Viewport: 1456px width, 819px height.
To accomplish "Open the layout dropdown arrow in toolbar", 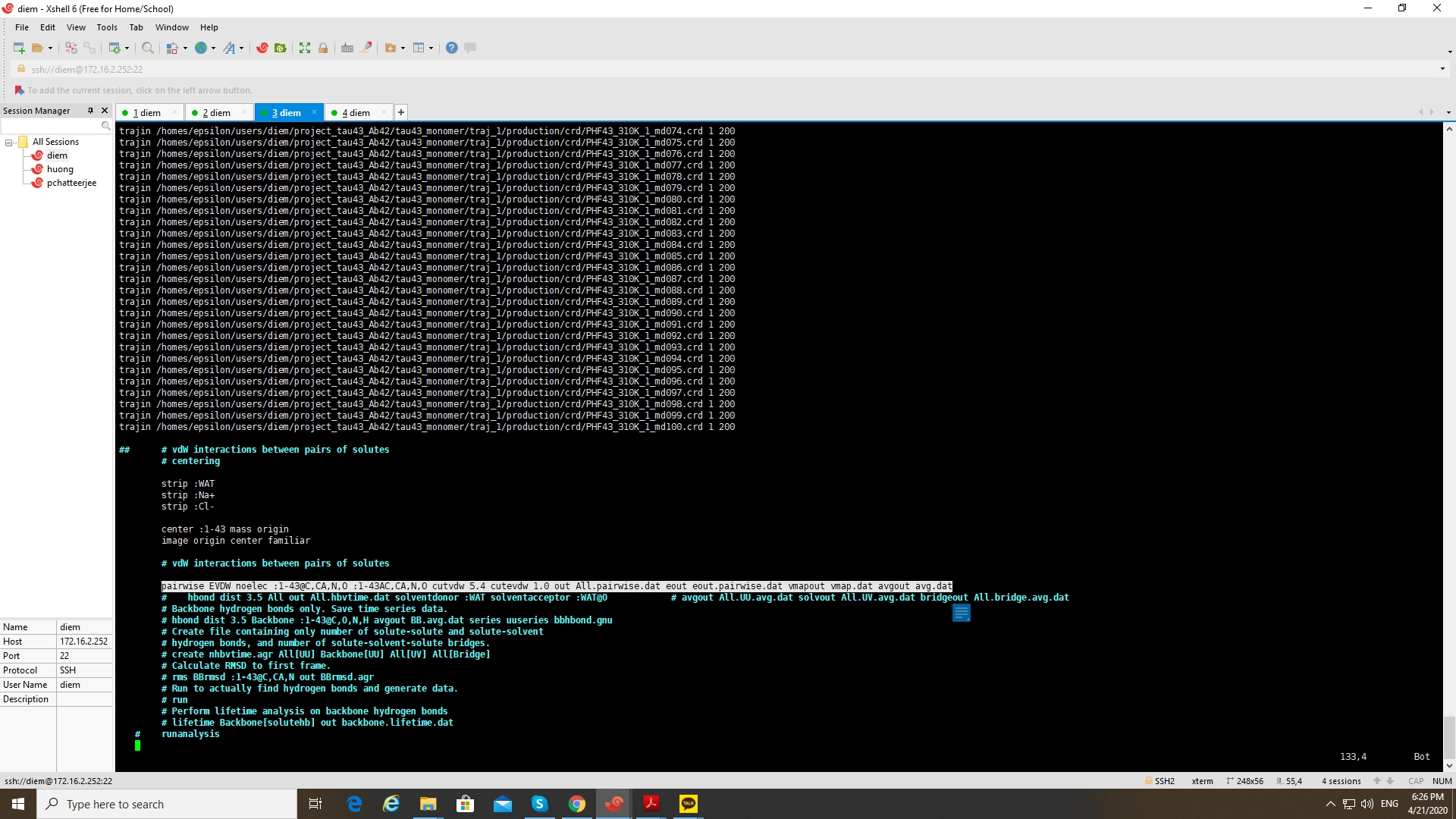I will (x=431, y=48).
